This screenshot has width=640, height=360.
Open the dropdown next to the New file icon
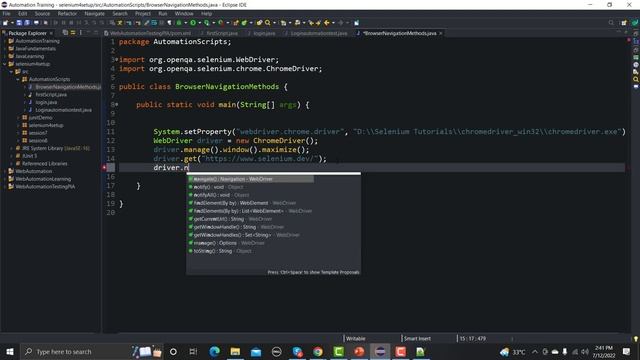[12, 23]
